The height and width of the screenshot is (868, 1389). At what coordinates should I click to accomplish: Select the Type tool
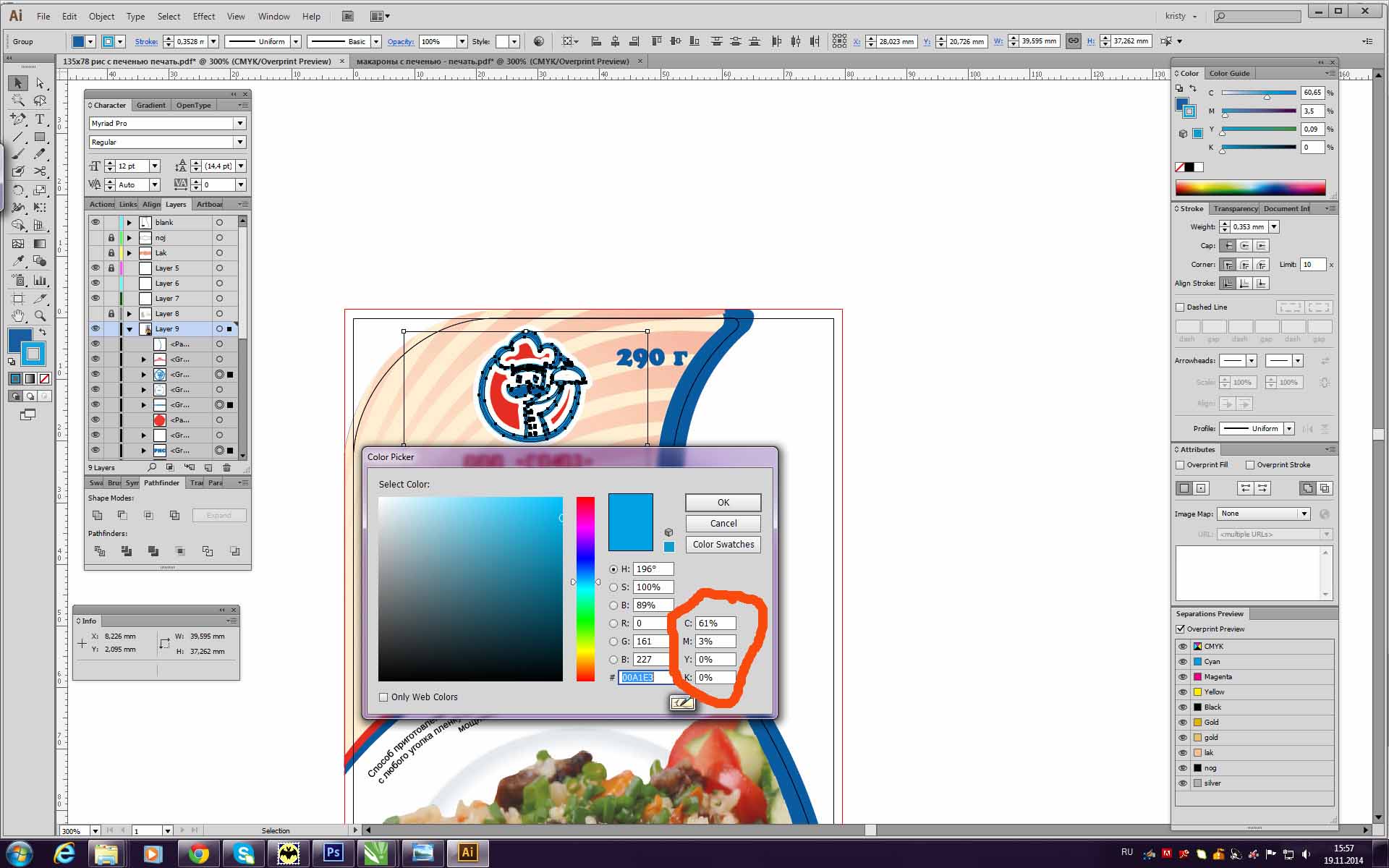40,119
